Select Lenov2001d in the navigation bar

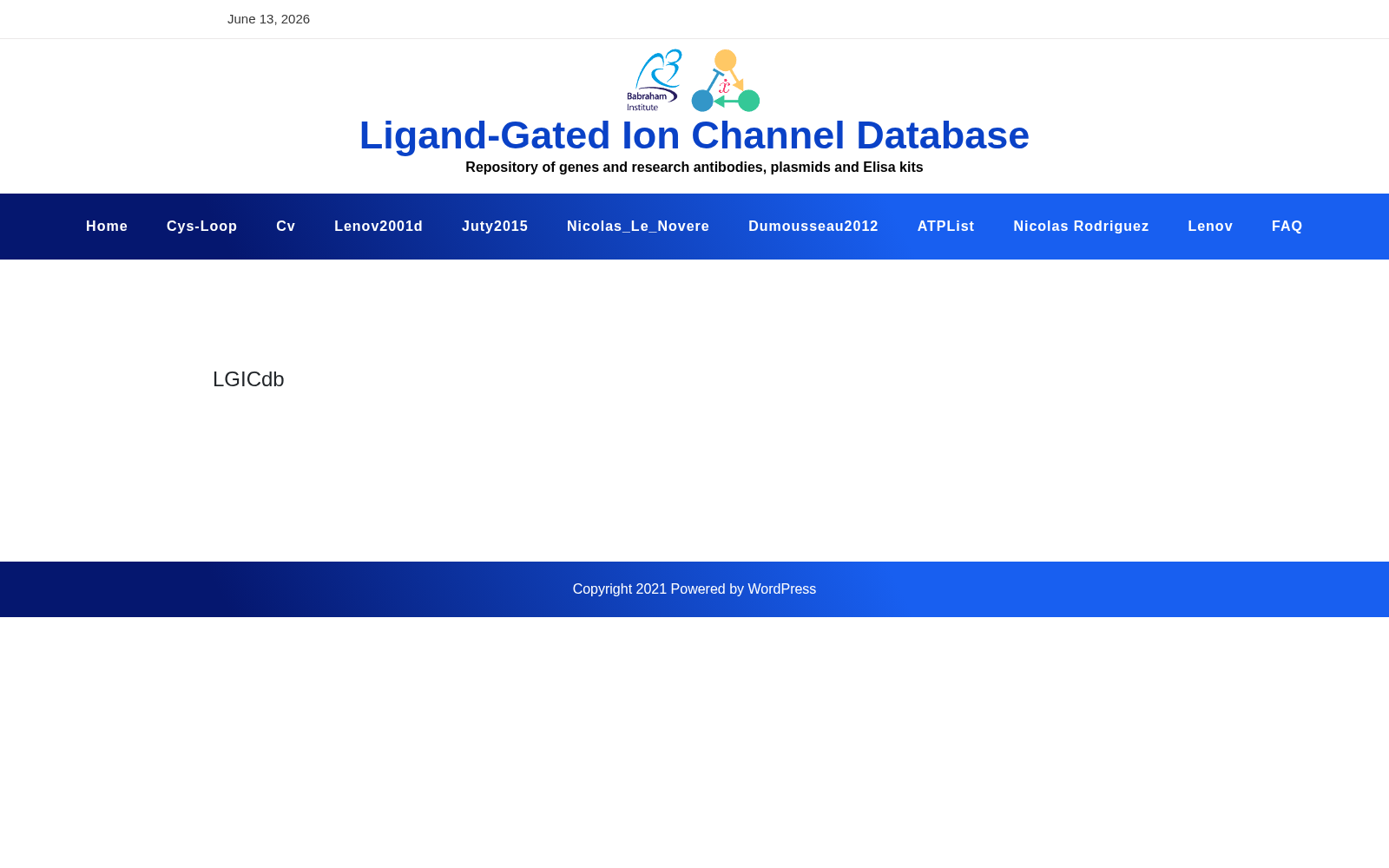click(379, 227)
